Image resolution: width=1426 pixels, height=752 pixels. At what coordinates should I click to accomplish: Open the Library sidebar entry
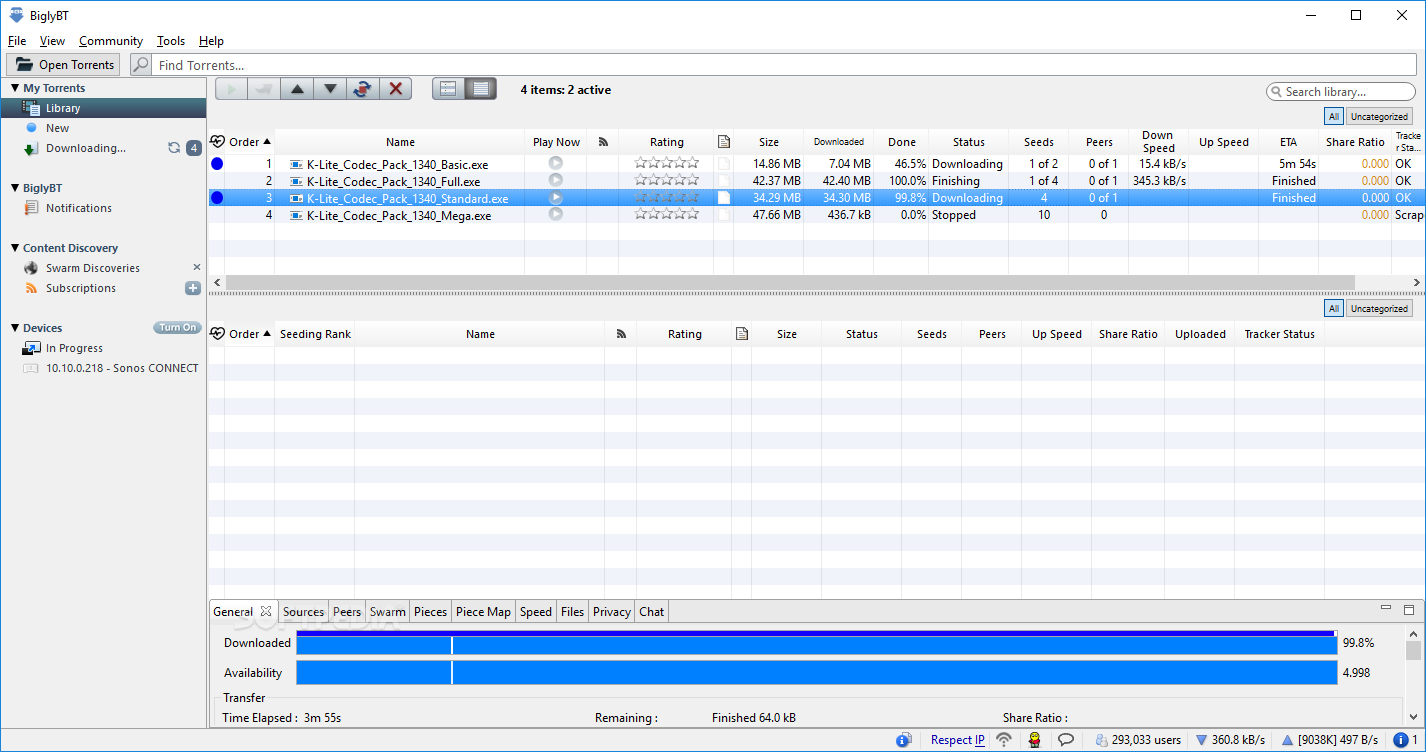pos(103,108)
